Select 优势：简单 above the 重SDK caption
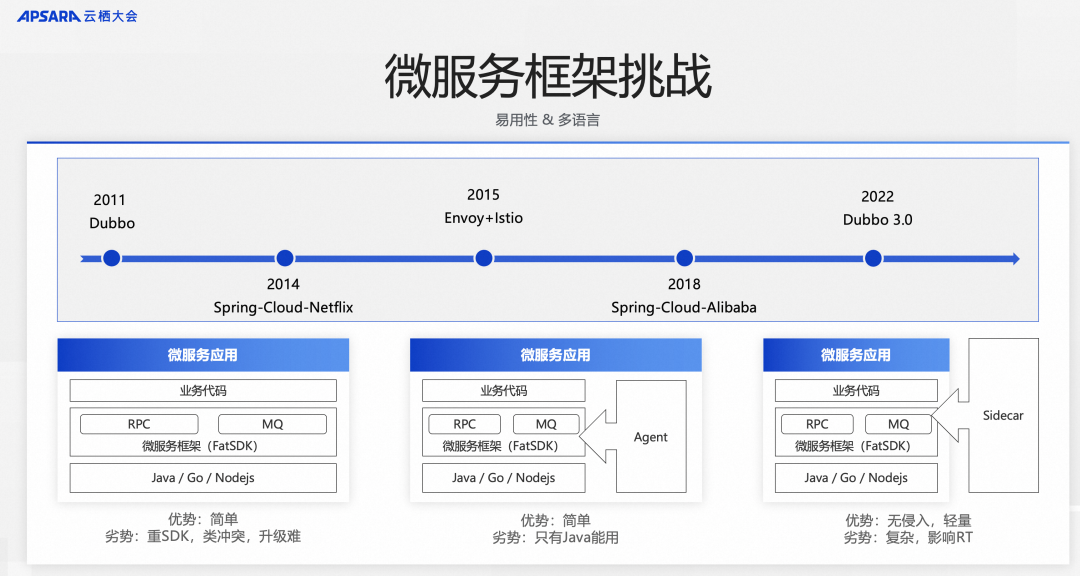1080x576 pixels. coord(202,519)
